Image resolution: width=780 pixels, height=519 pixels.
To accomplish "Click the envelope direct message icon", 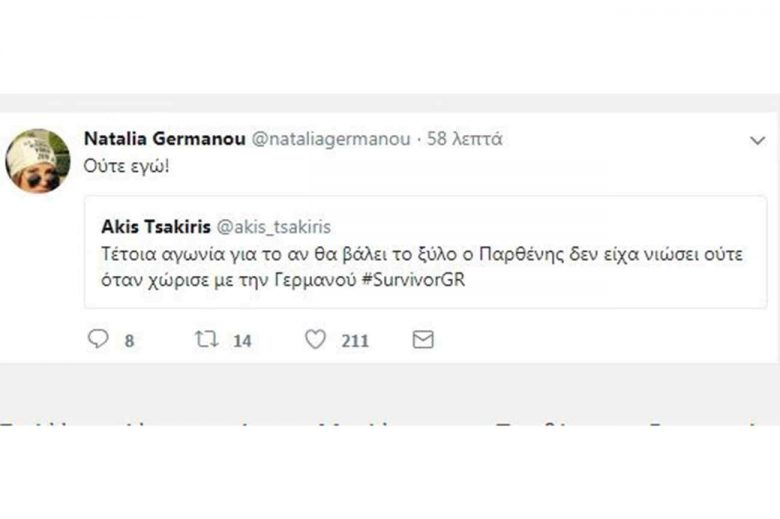I will (x=423, y=340).
